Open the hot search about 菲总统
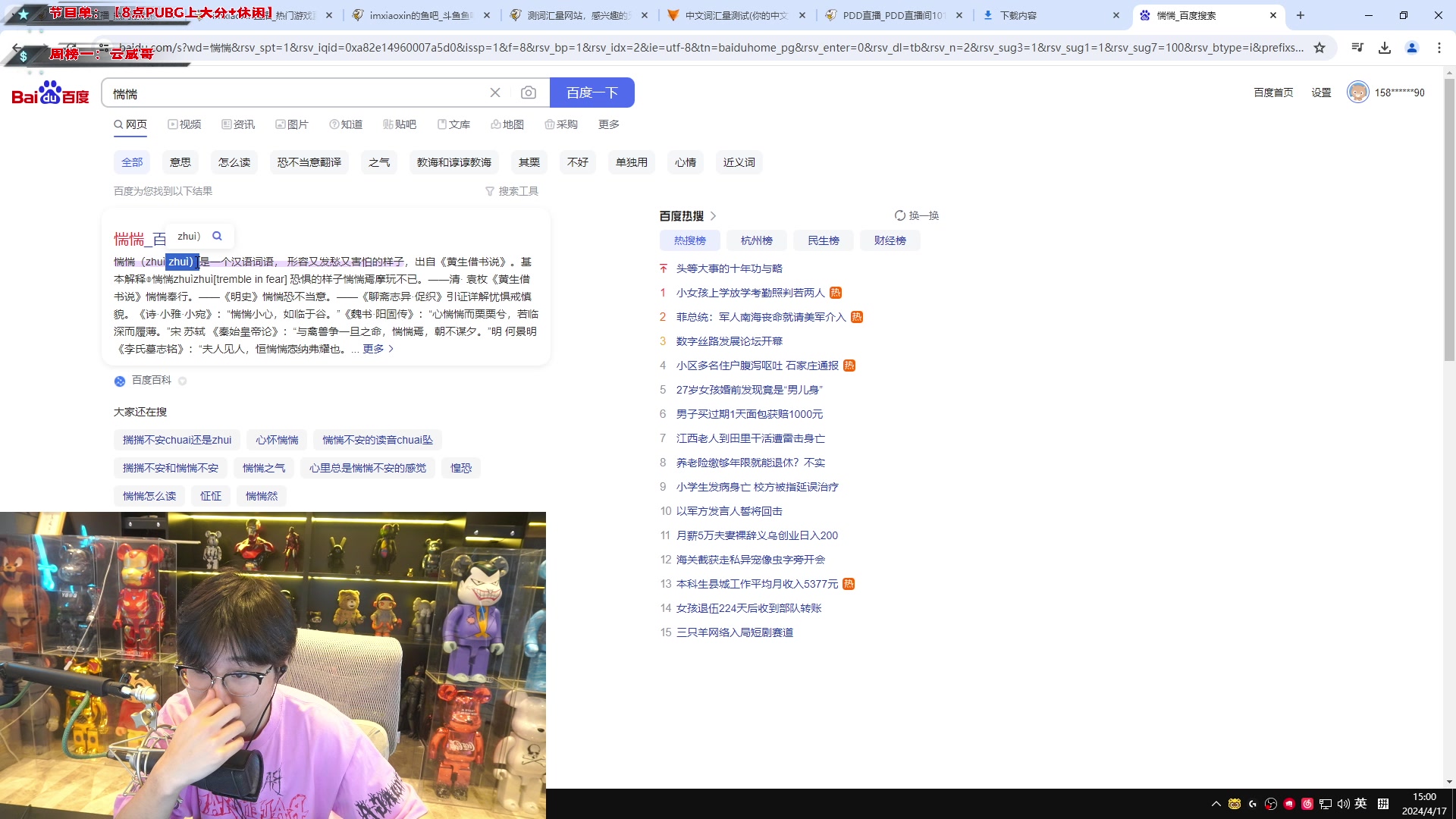 click(x=761, y=317)
